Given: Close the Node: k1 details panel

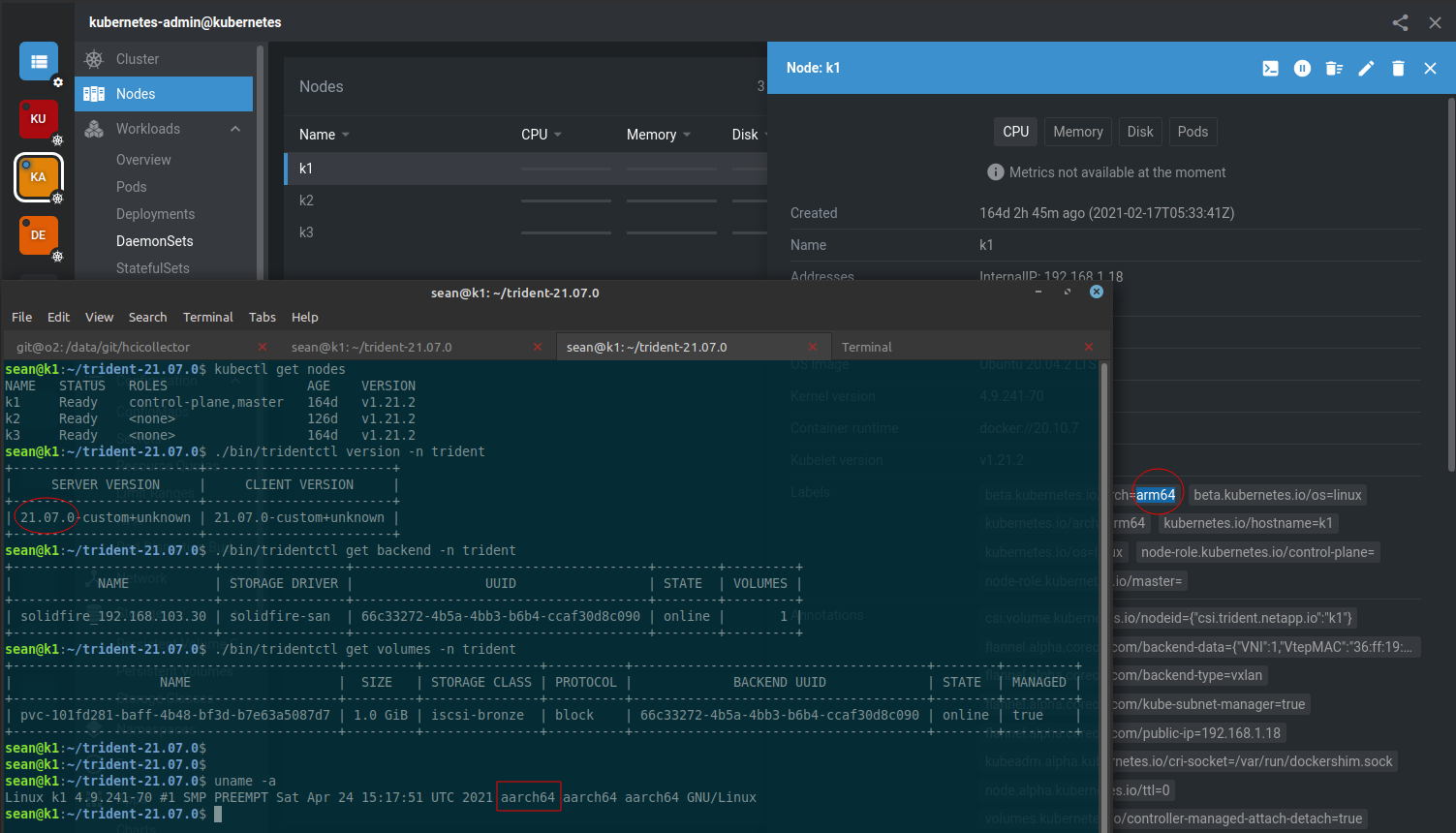Looking at the screenshot, I should click(1430, 68).
